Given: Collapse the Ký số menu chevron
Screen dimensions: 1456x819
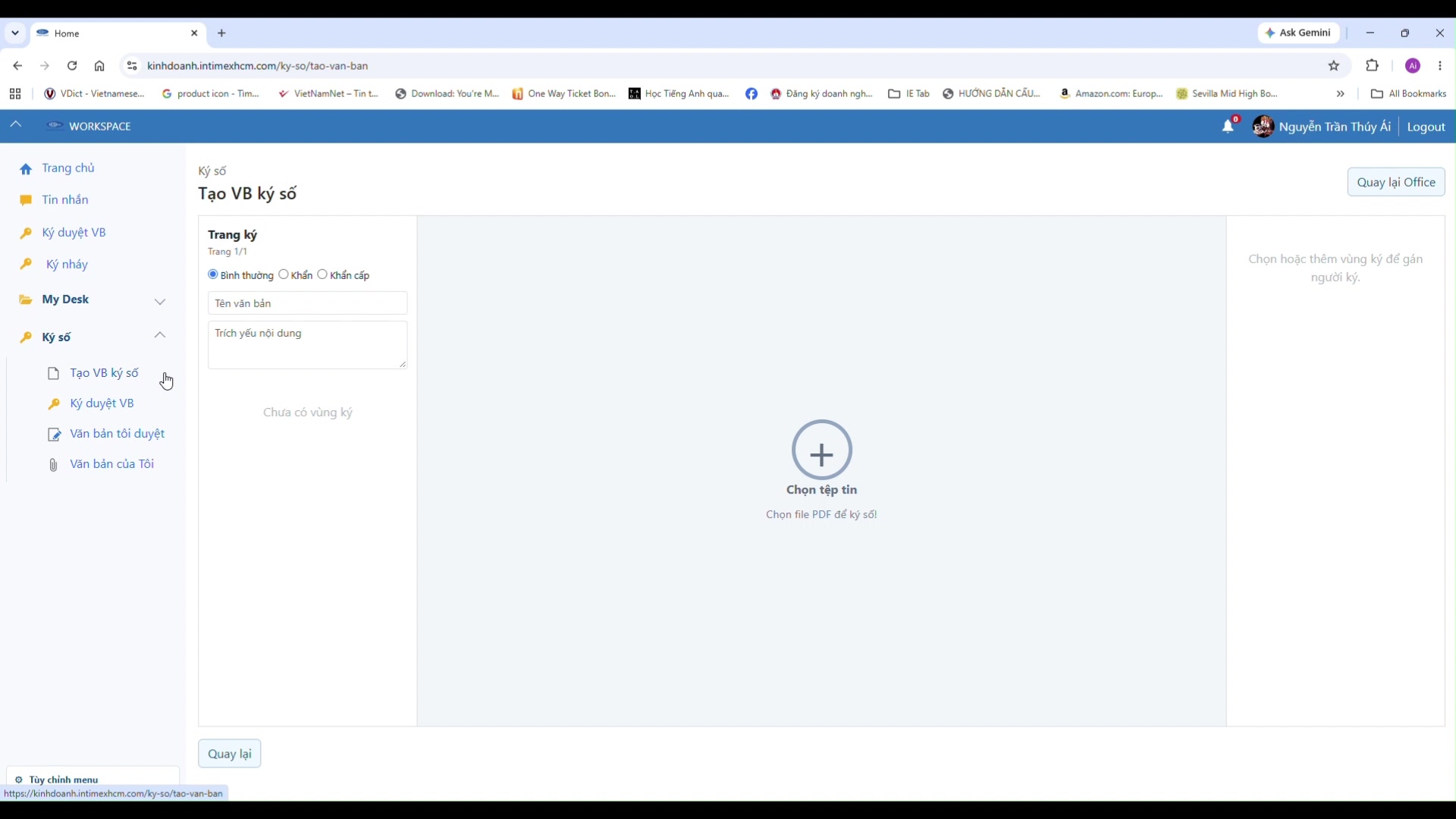Looking at the screenshot, I should (160, 335).
